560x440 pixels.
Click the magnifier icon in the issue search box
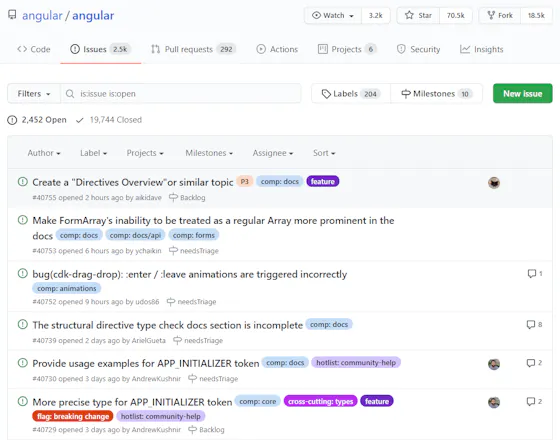tap(70, 94)
